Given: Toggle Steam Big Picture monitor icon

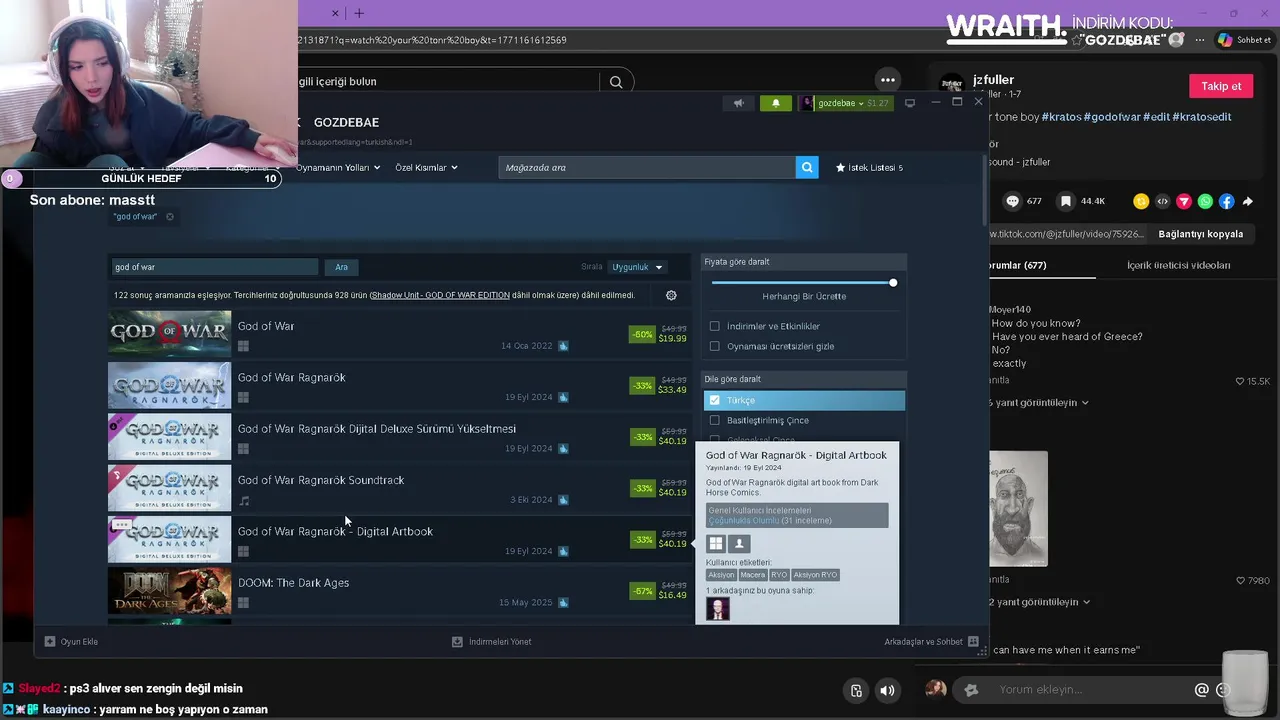Looking at the screenshot, I should tap(910, 103).
